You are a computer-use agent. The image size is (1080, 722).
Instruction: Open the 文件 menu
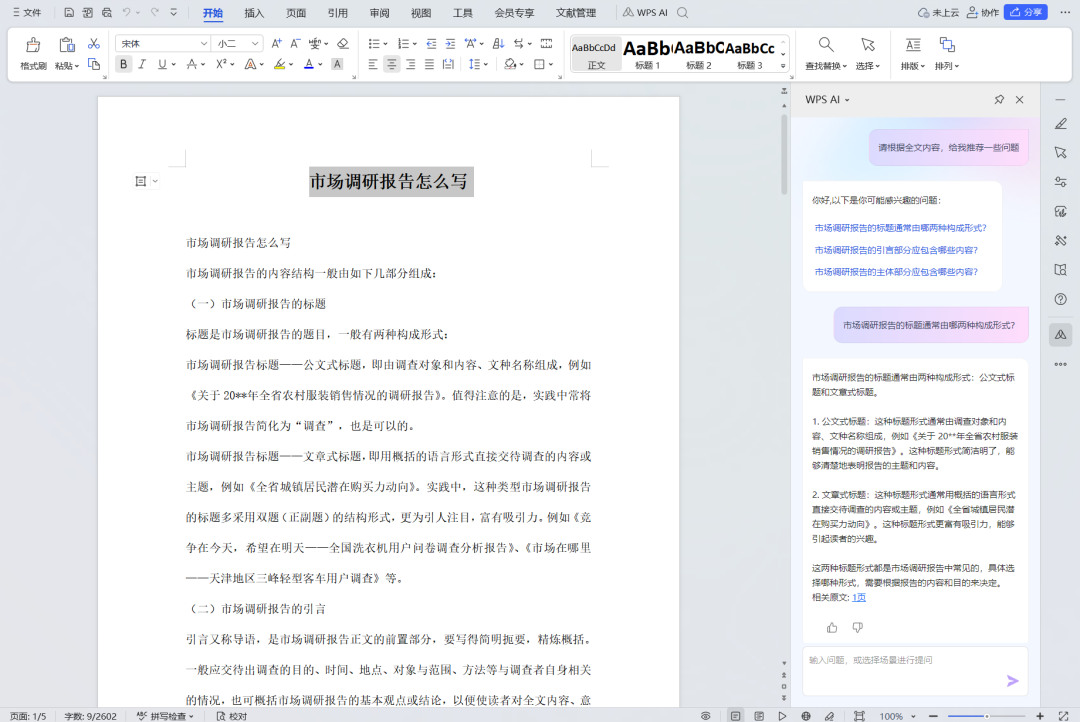(x=27, y=12)
